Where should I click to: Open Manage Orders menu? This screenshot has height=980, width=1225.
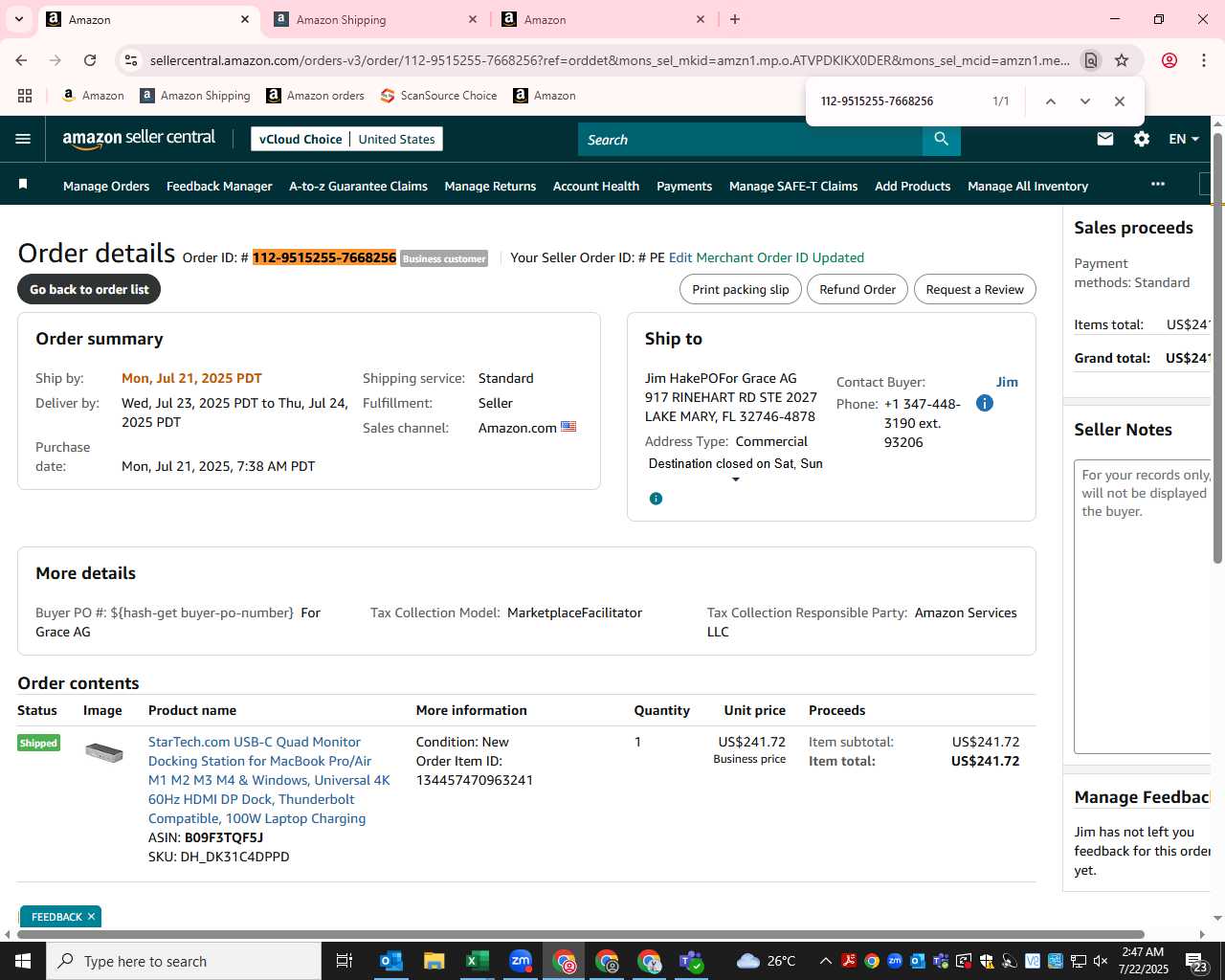[106, 186]
